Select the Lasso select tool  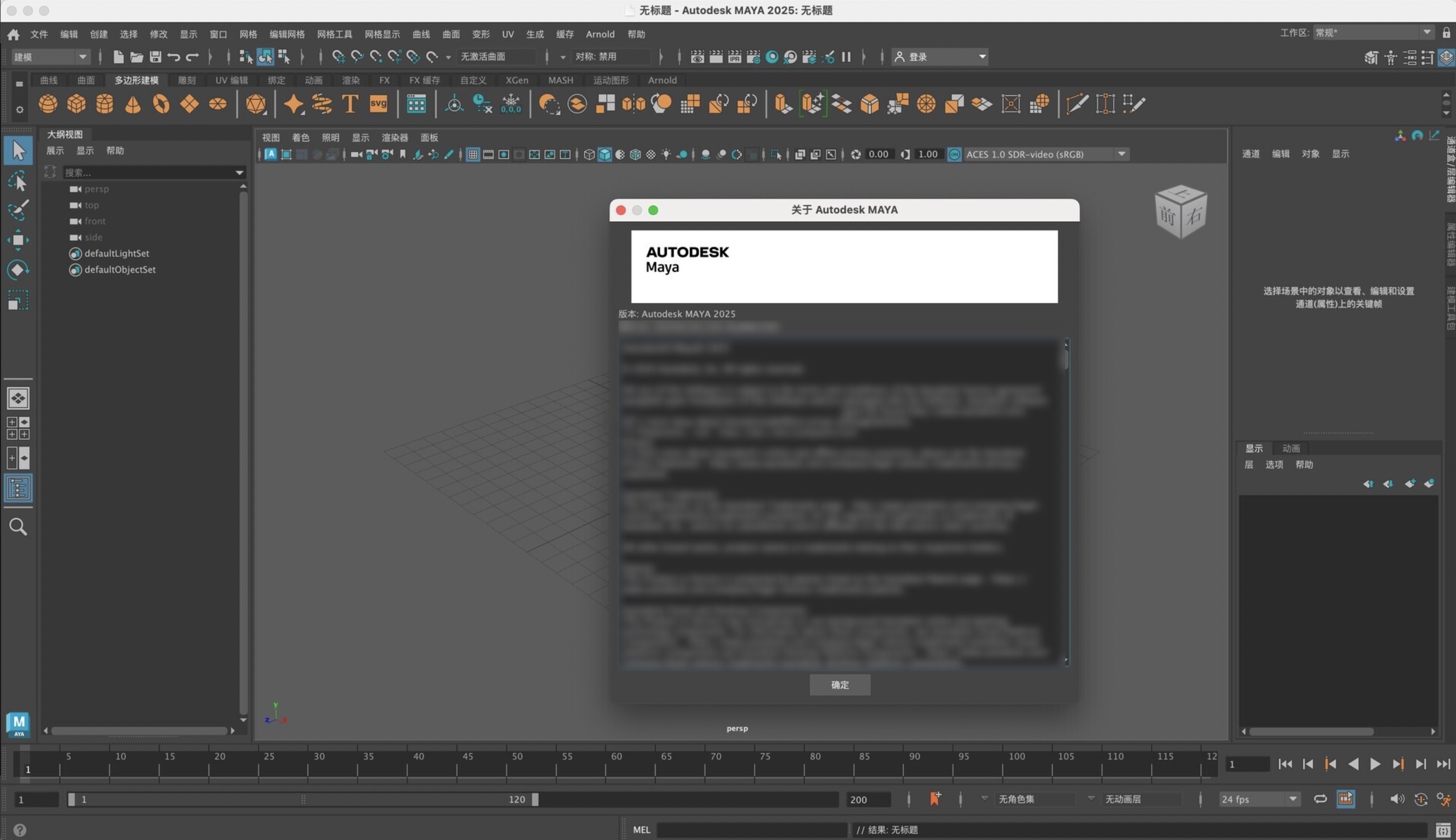tap(18, 181)
